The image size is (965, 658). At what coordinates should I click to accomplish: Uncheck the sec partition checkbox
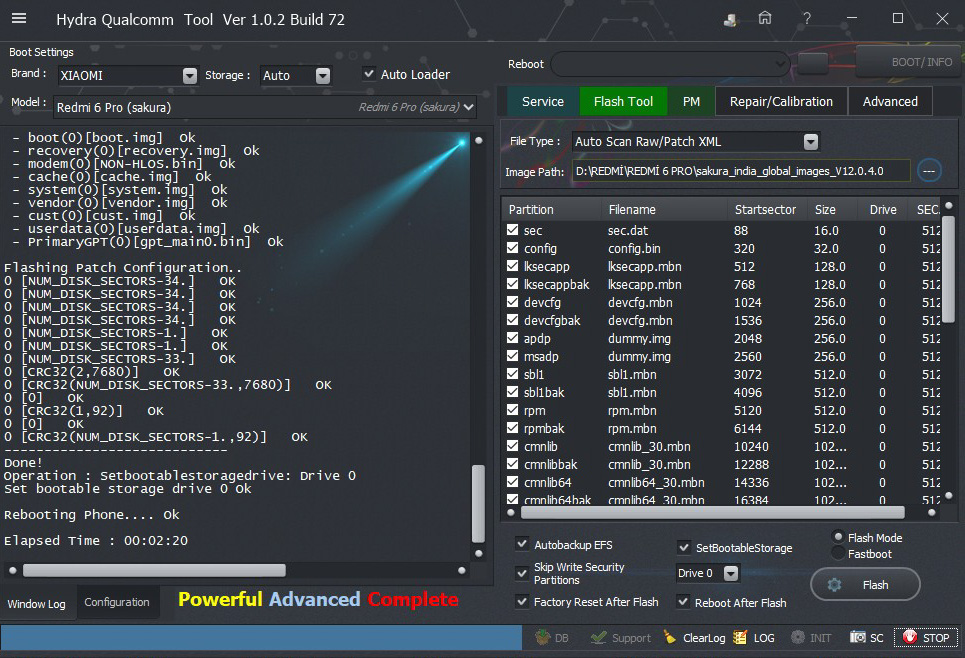(512, 230)
